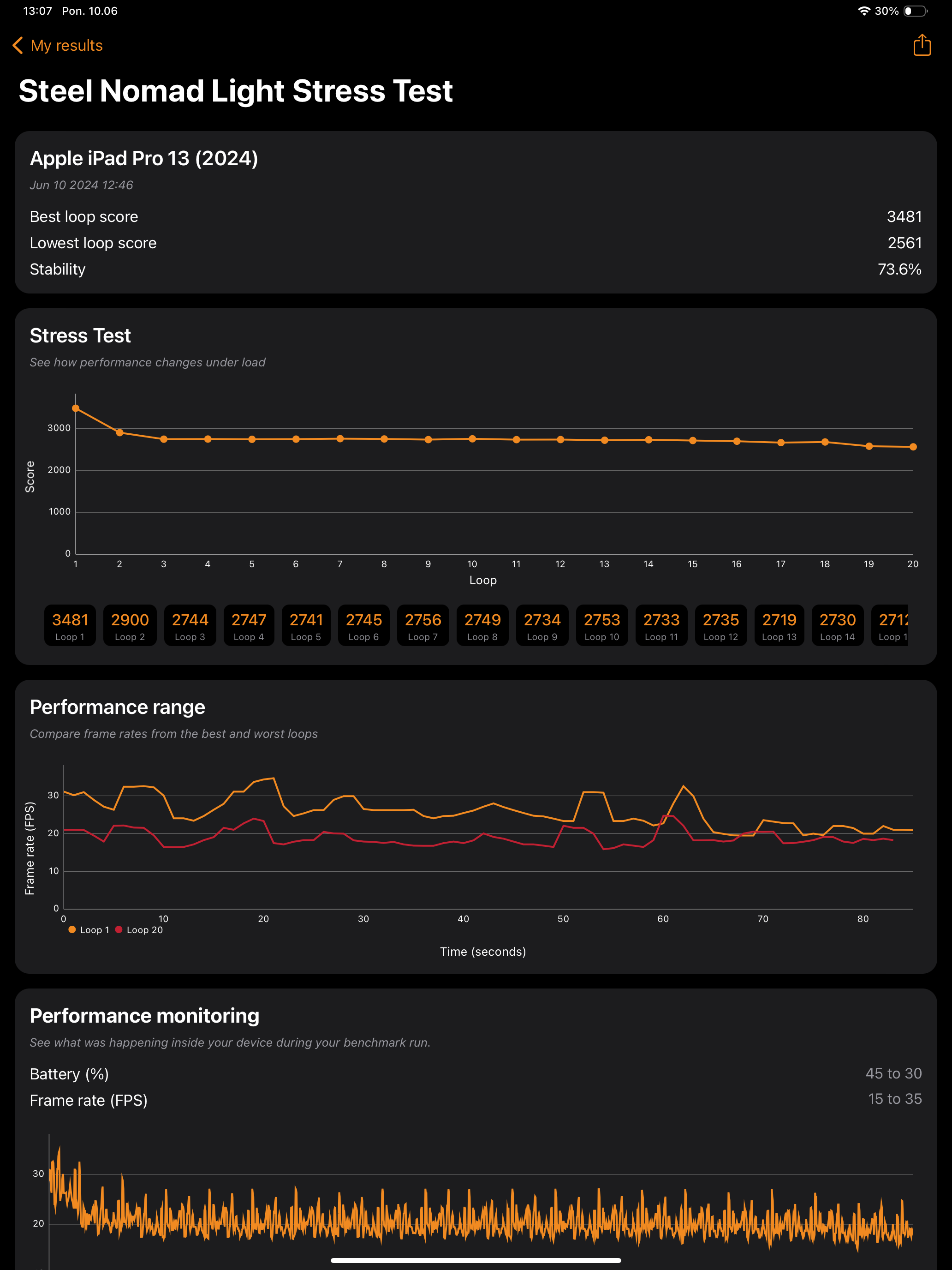The width and height of the screenshot is (952, 1270).
Task: Tap the share icon at top right
Action: pyautogui.click(x=922, y=45)
